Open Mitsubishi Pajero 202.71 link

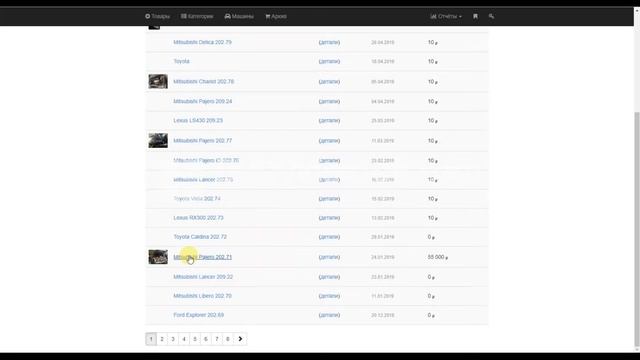(202, 257)
